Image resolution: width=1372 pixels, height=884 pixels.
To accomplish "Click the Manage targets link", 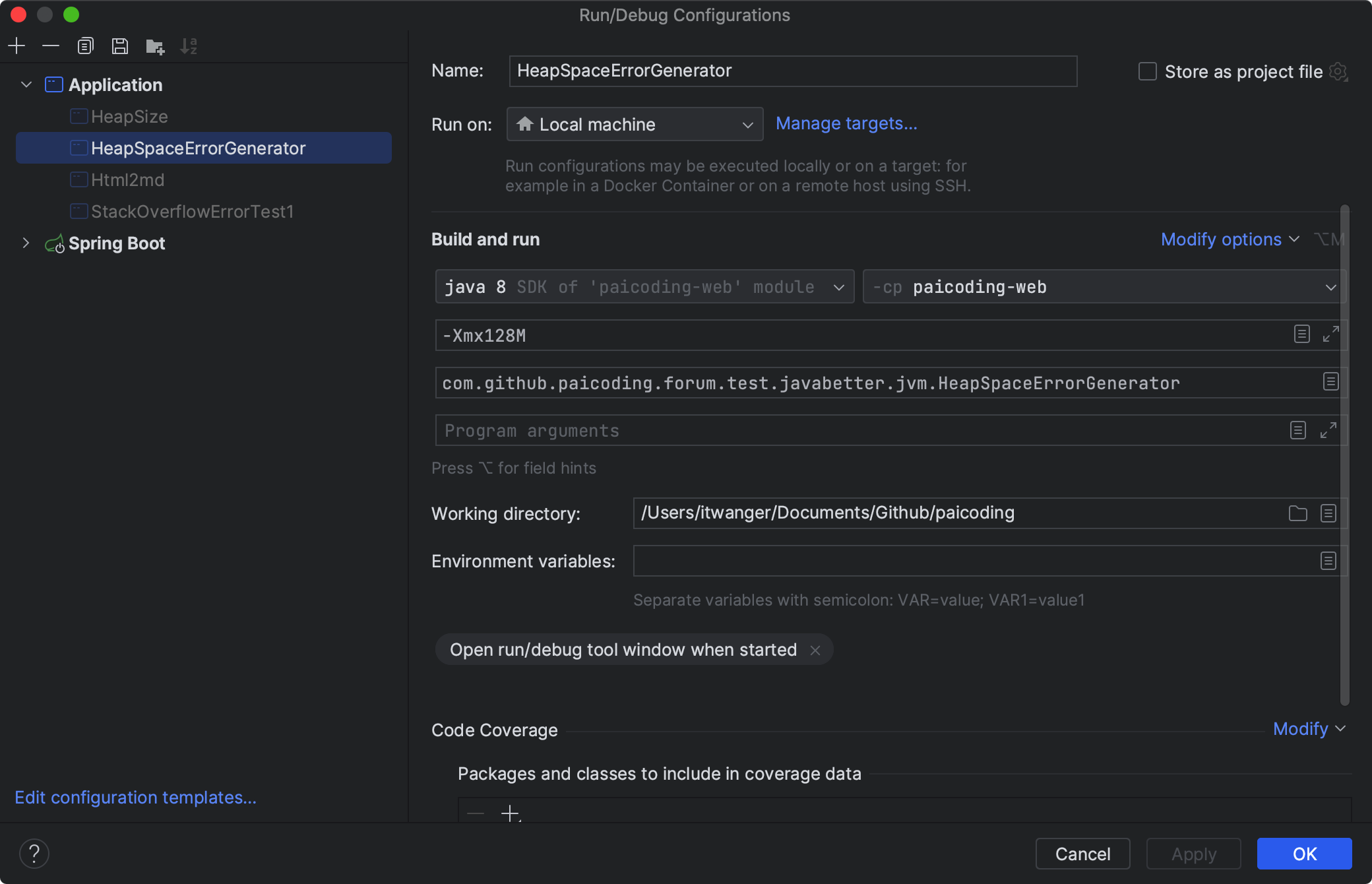I will (846, 123).
